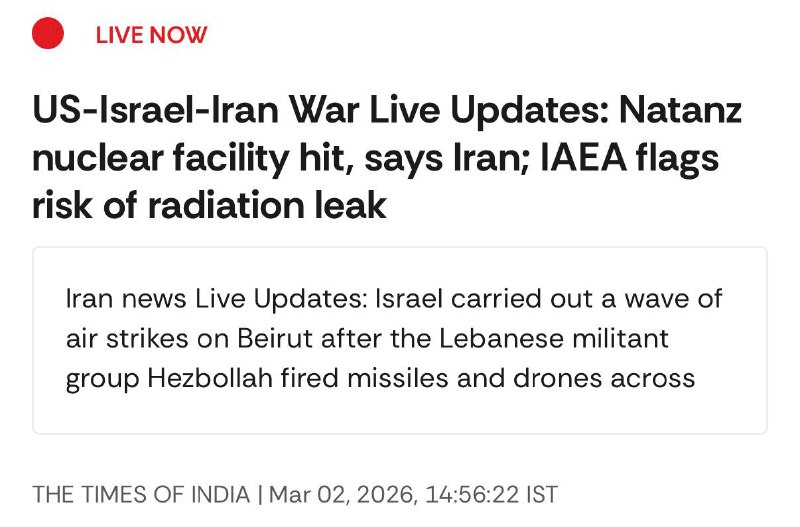Open the article summary box
800x527 pixels.
400,340
